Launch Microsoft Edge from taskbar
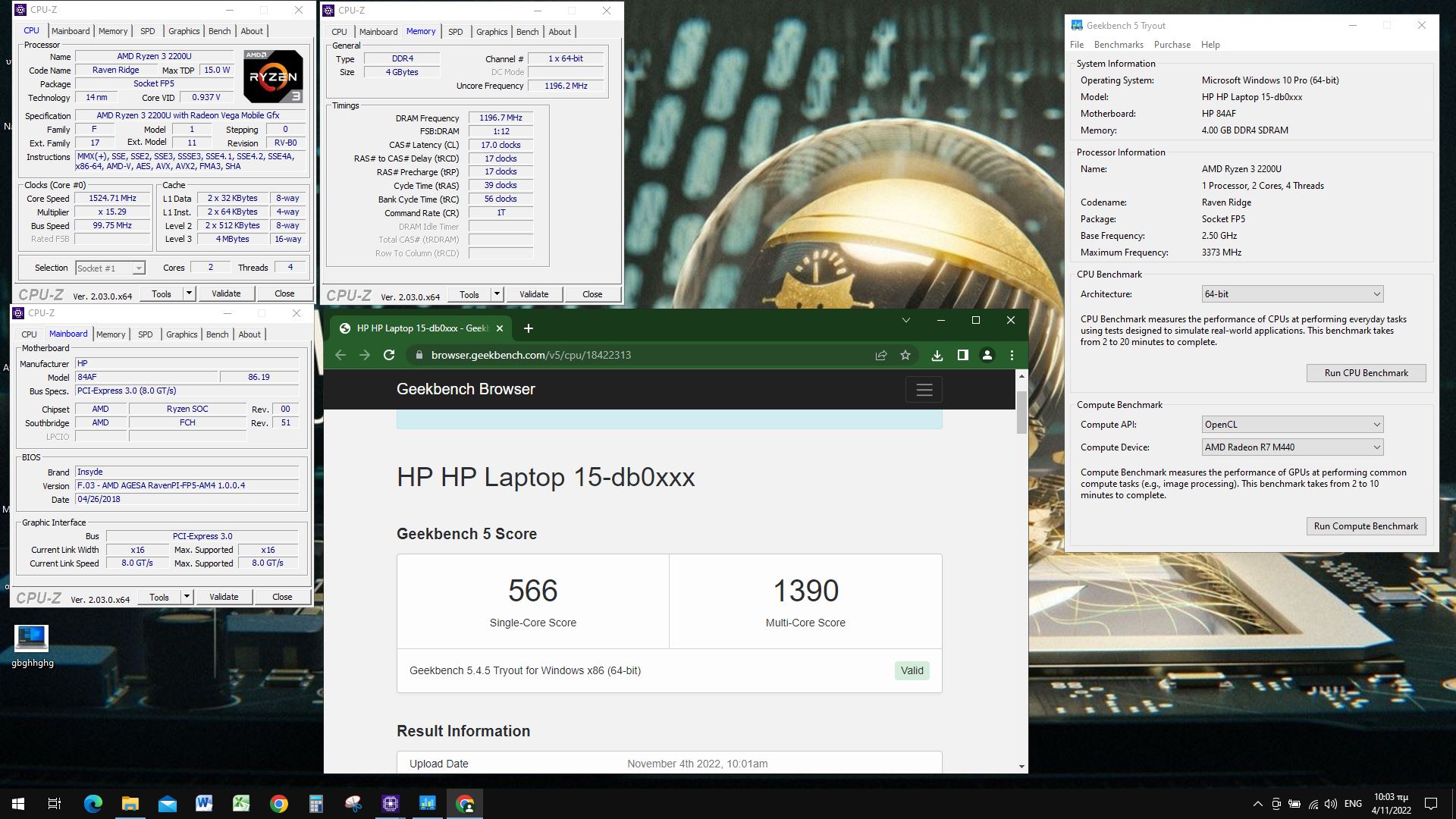Screen dimensions: 1456x819 point(93,804)
